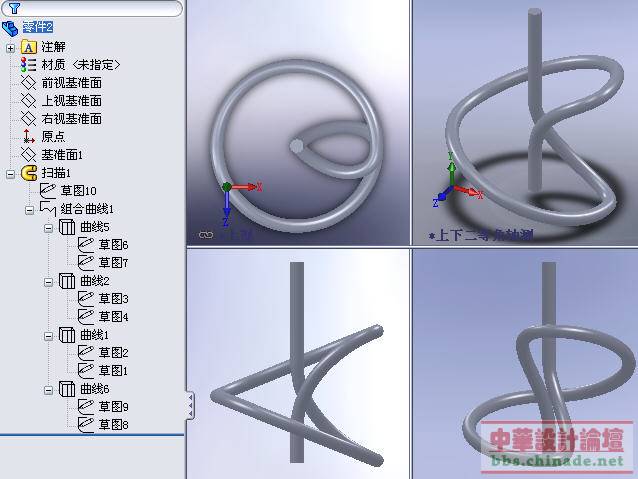
Task: Collapse the 曲线6 node
Action: (x=48, y=390)
